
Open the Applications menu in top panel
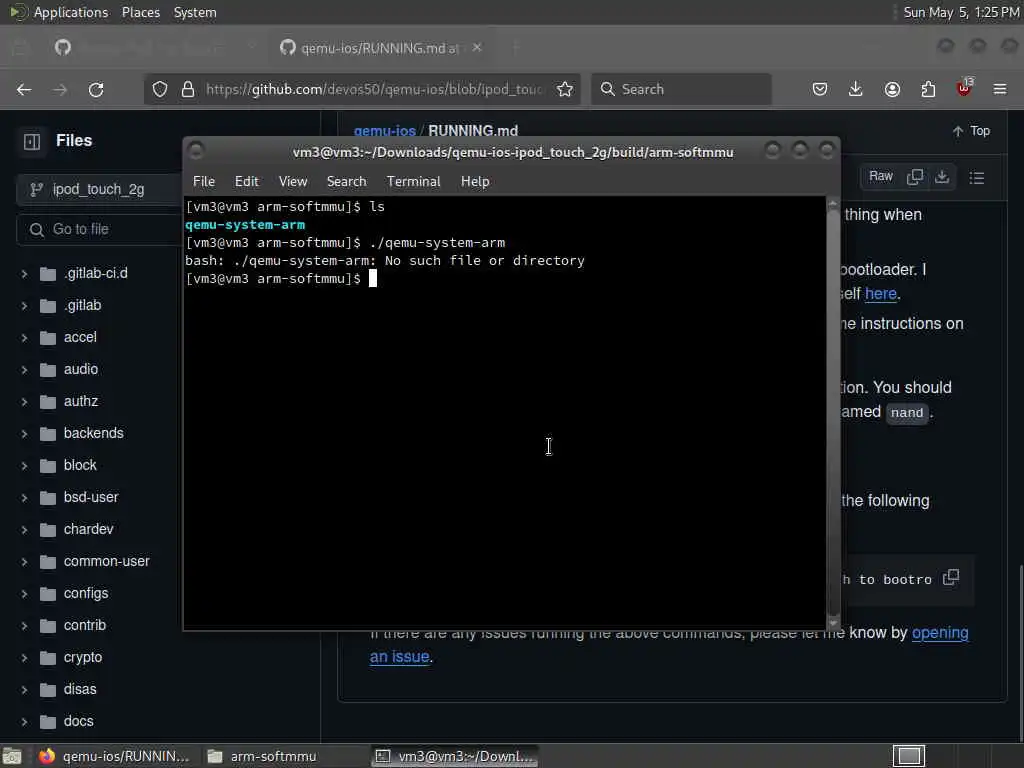pos(71,12)
